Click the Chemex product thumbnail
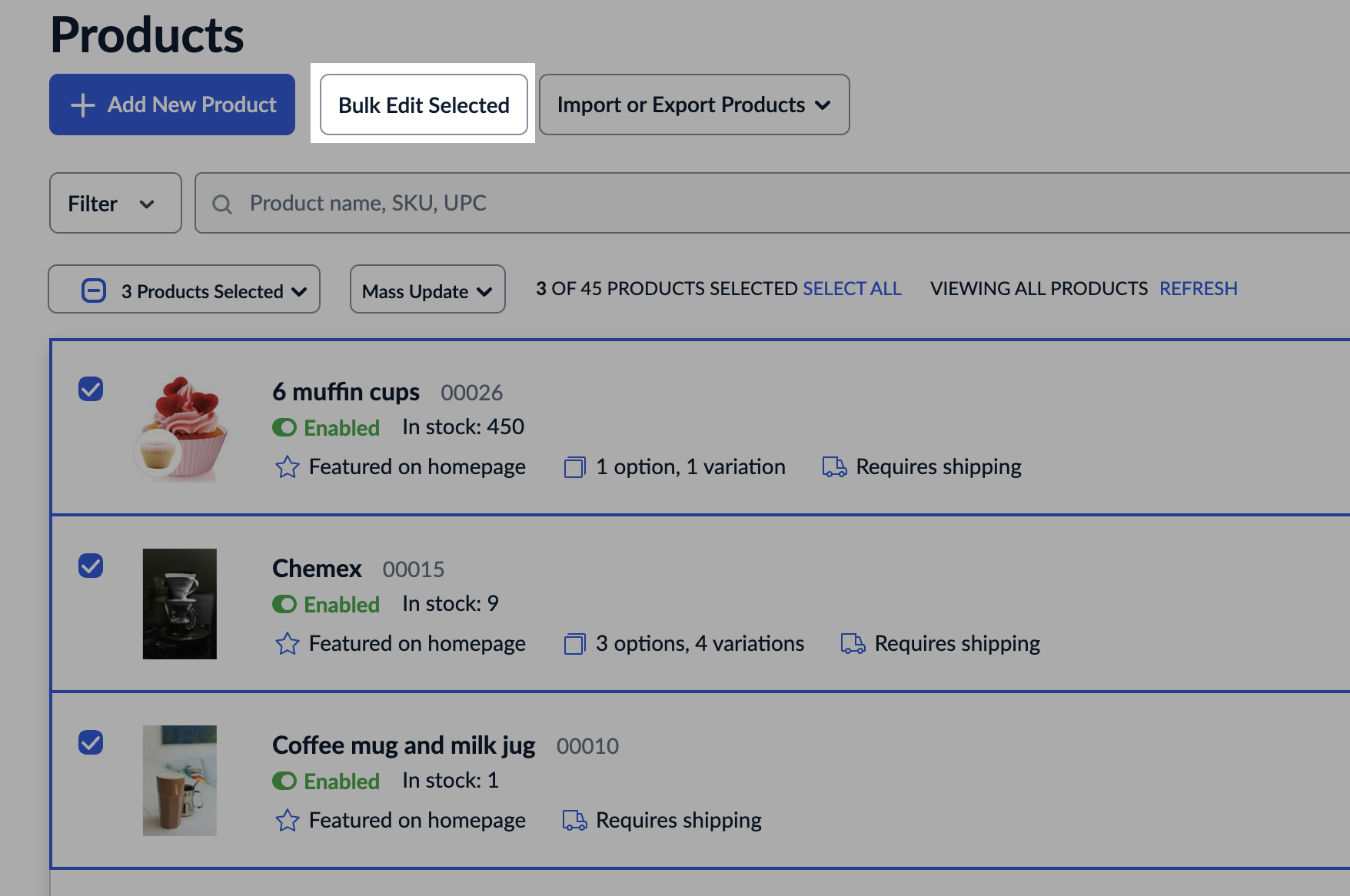This screenshot has width=1350, height=896. 179,603
